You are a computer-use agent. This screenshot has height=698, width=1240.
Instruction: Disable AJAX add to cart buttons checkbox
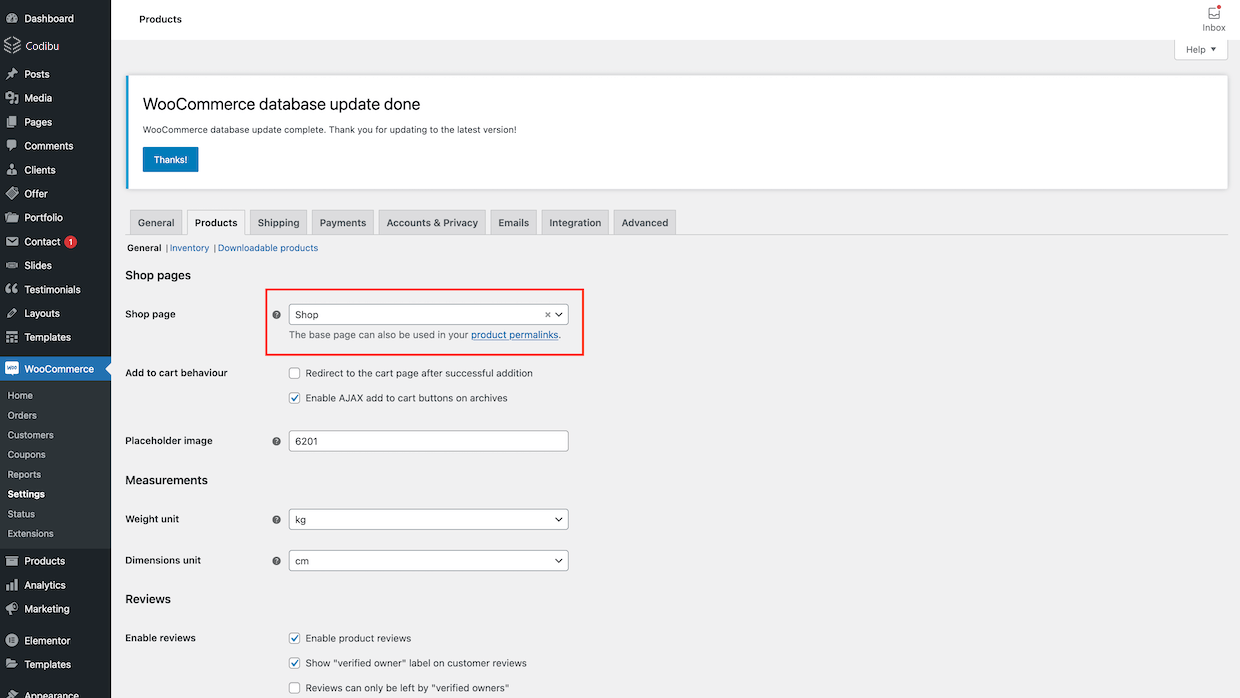click(x=295, y=398)
